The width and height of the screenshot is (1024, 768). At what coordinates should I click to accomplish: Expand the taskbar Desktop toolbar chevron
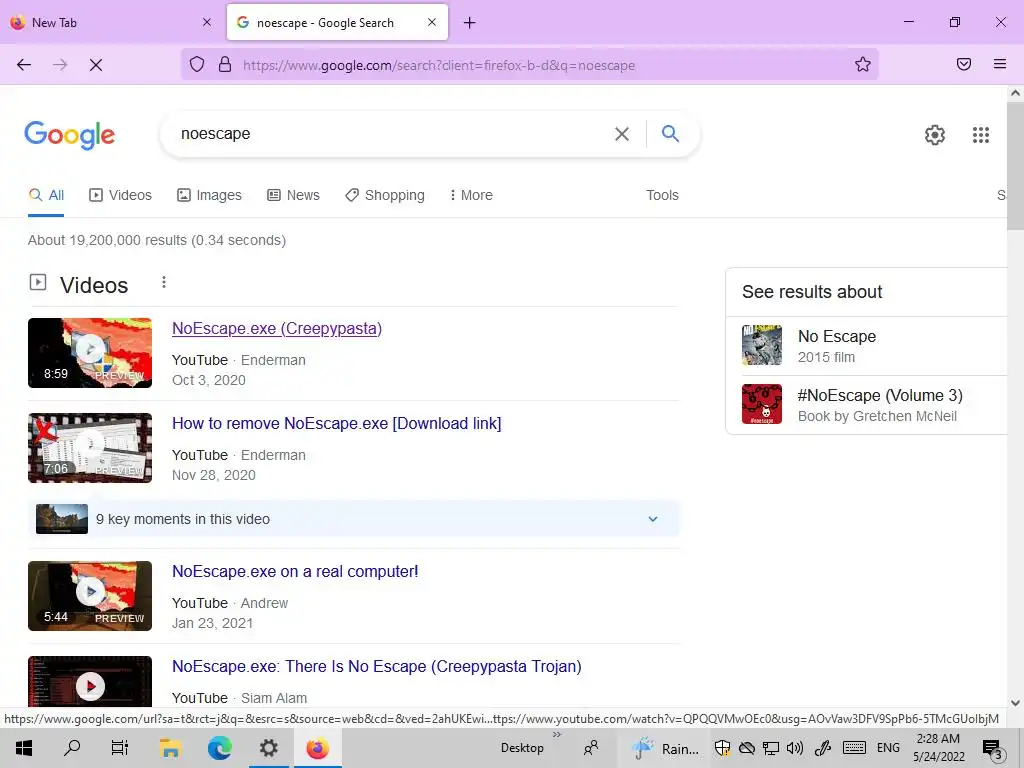click(x=557, y=735)
